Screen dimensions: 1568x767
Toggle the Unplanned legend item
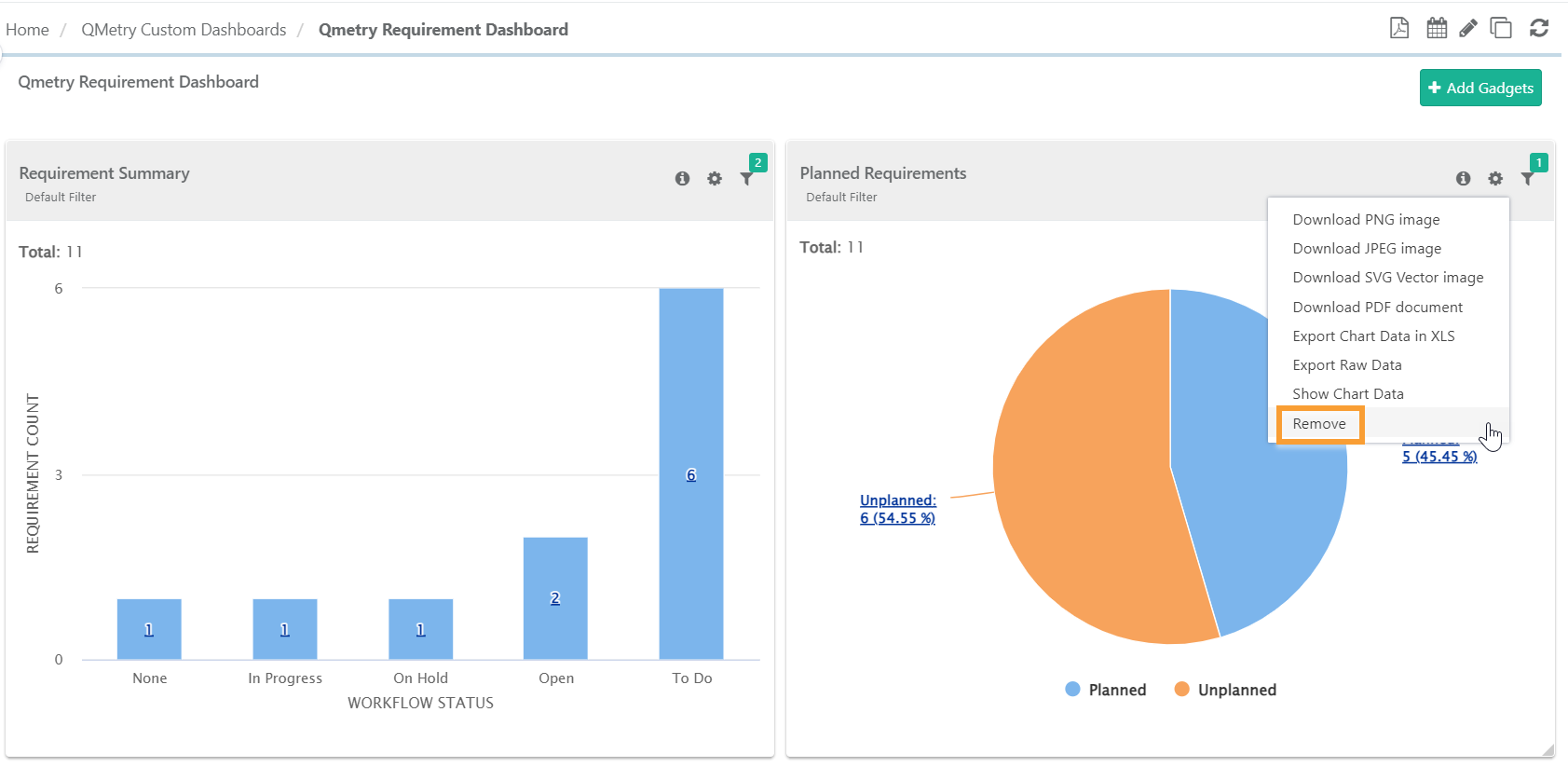point(1225,690)
